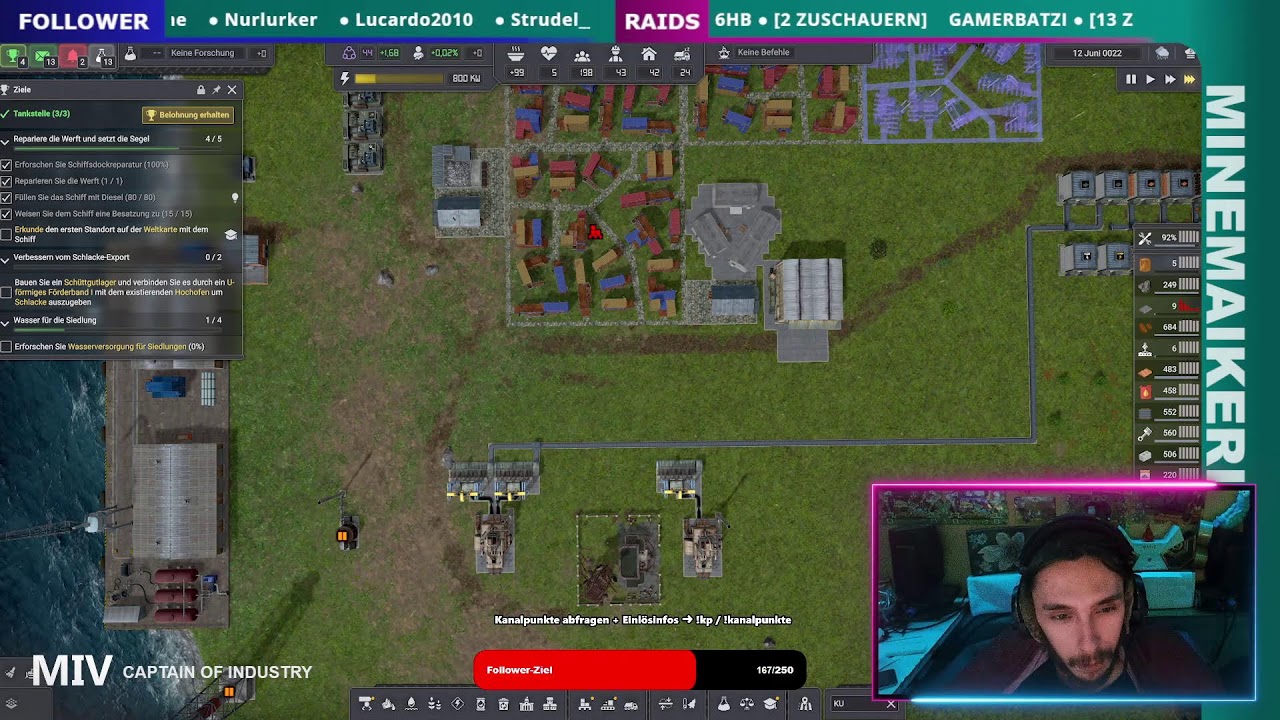Screen dimensions: 1280x720
Task: Open the graduation cap tutorials icon
Action: (x=769, y=704)
